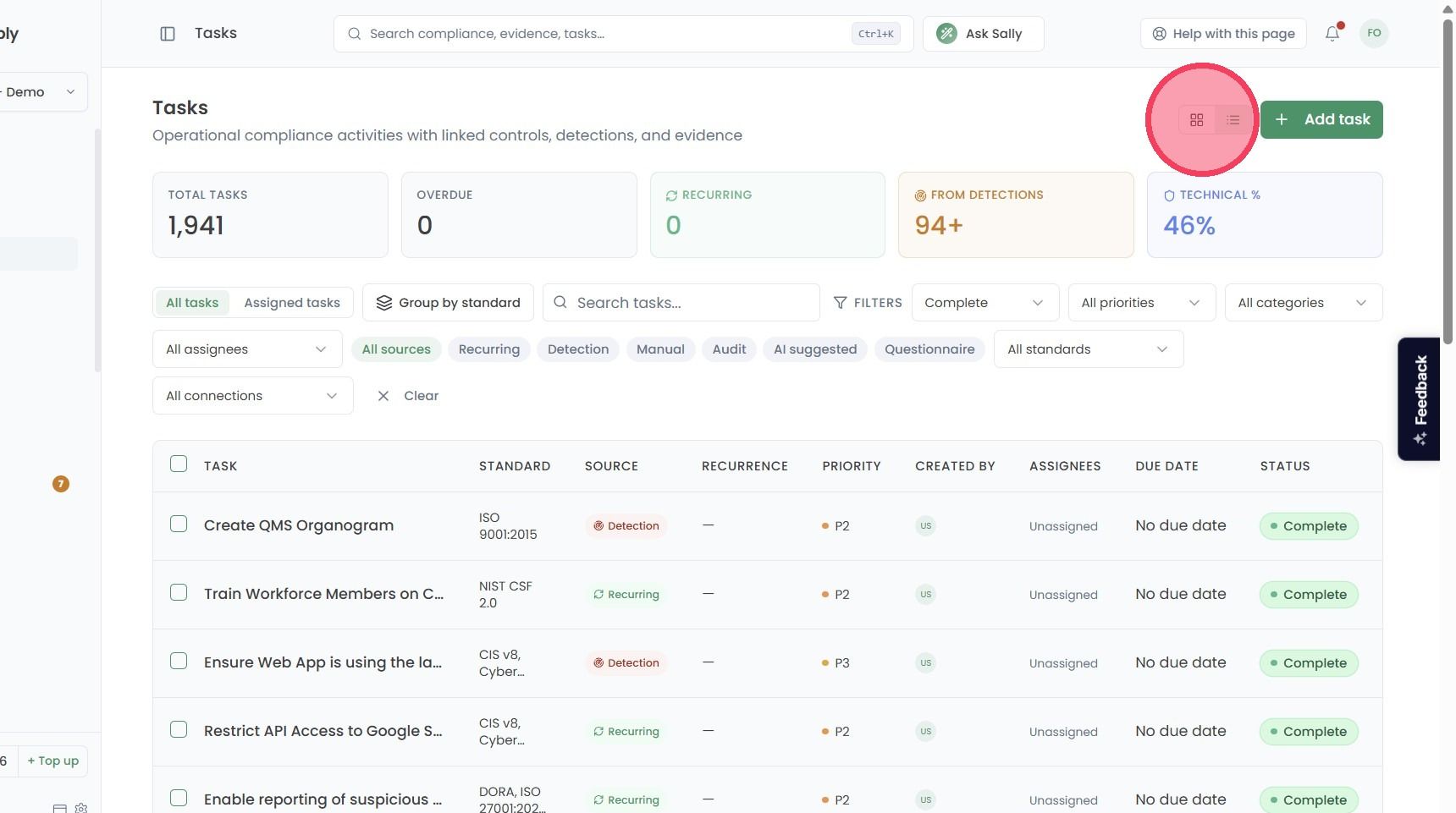Select the All sources filter chip
Screen dimensions: 1456x813
click(x=396, y=349)
